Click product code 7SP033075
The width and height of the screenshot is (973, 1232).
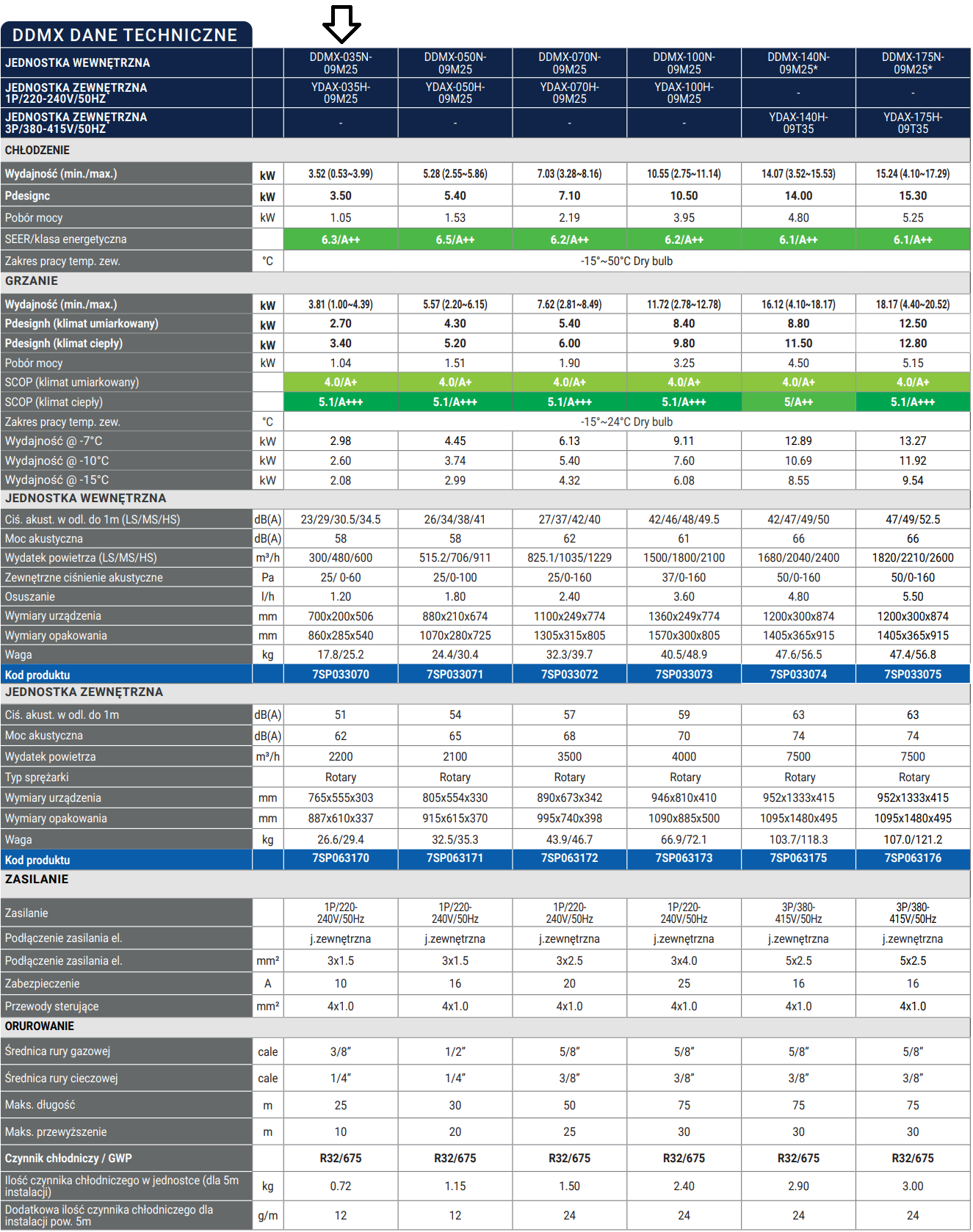tap(914, 675)
